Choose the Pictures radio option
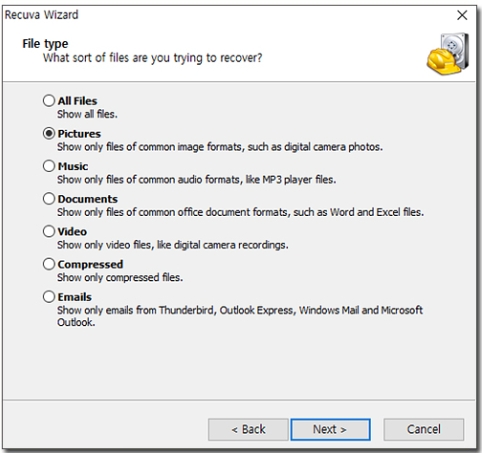The image size is (482, 453). tap(49, 133)
